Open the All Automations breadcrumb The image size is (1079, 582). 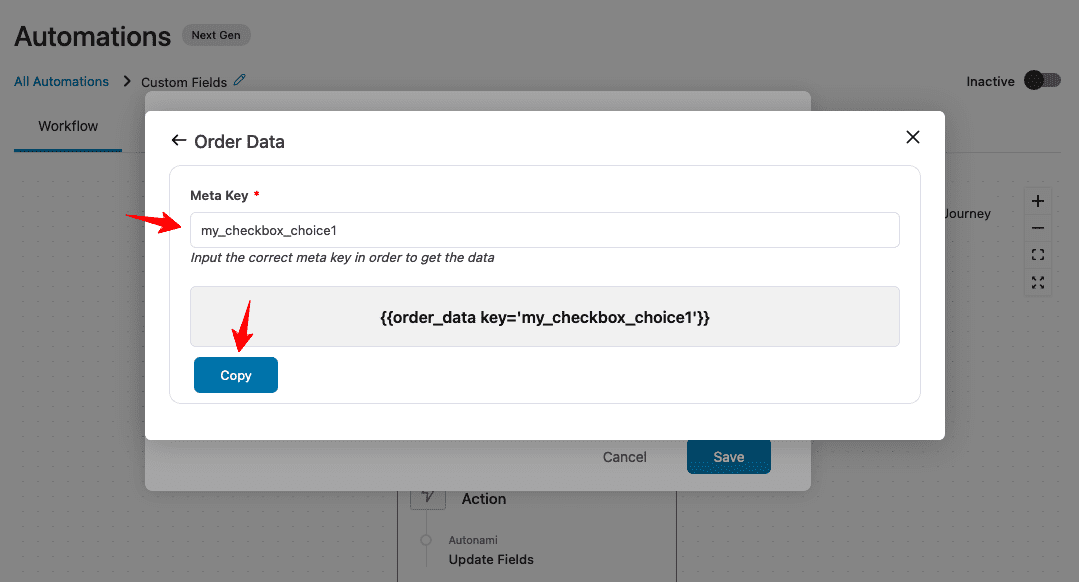point(61,81)
